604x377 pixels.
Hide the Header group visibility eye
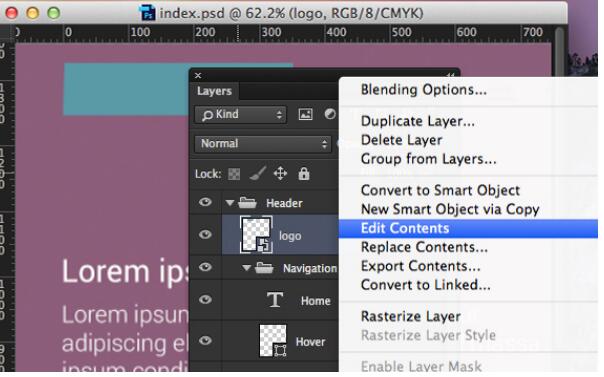point(205,202)
